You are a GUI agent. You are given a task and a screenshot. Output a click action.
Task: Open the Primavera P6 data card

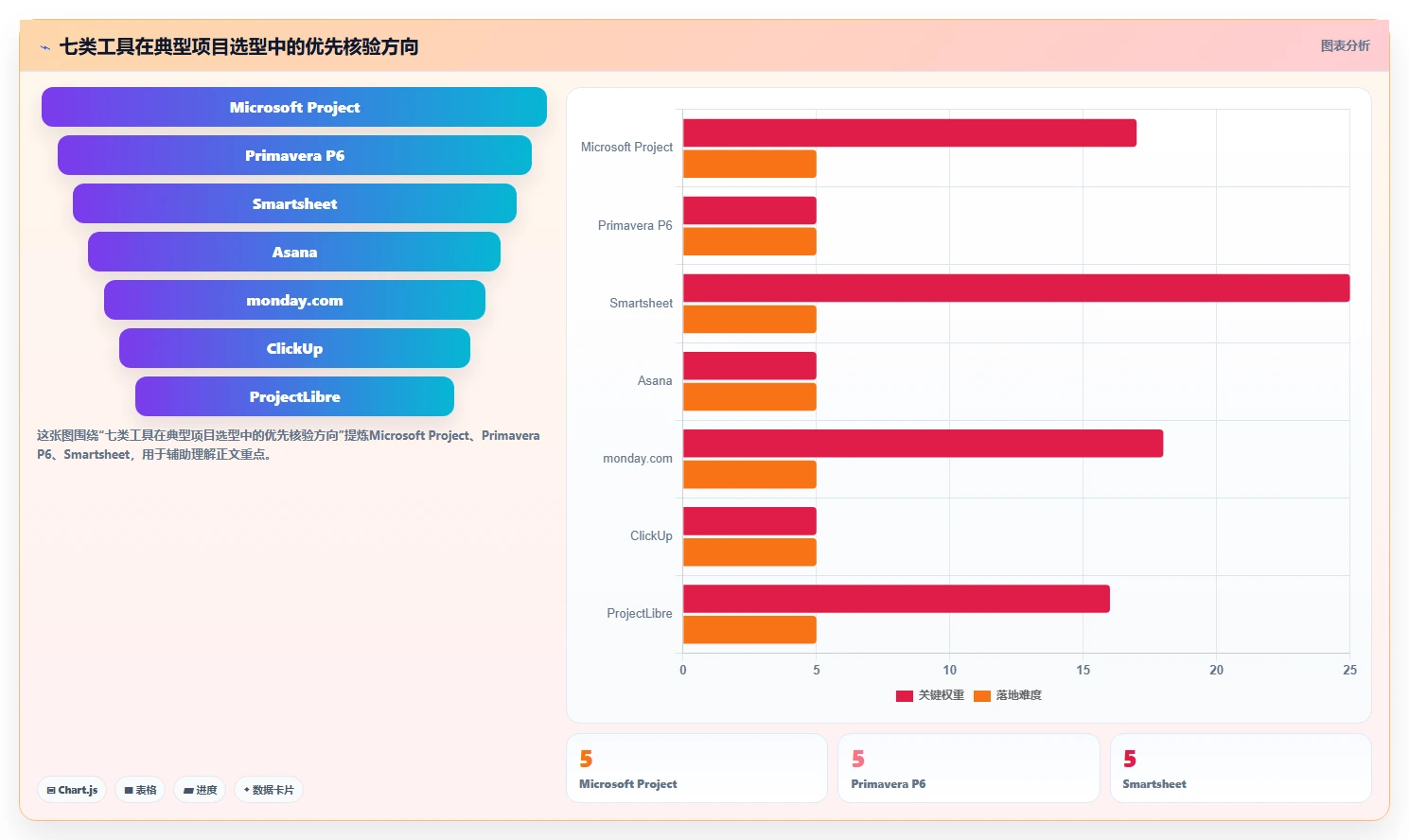pos(968,768)
